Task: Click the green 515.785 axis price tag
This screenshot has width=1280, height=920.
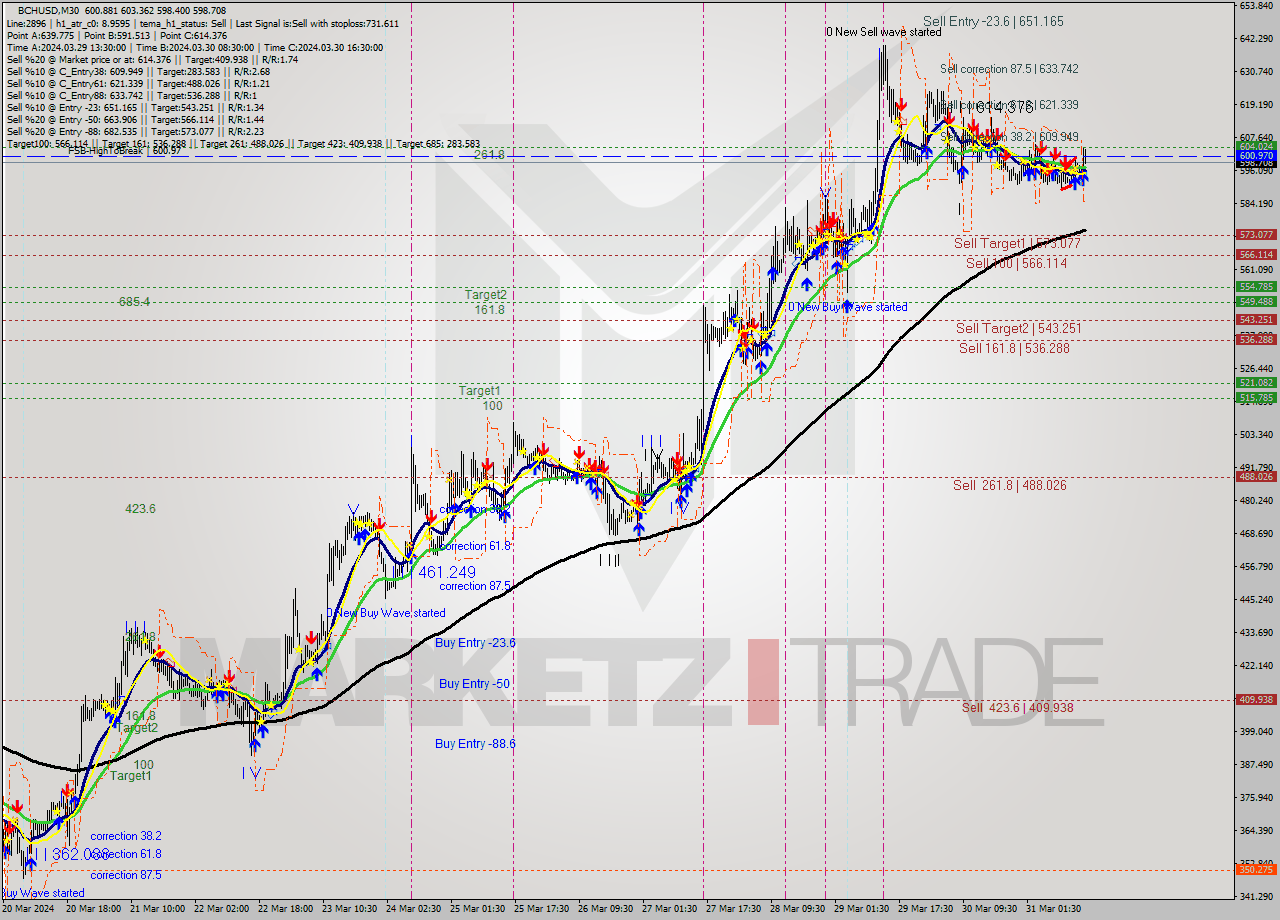Action: click(1256, 398)
